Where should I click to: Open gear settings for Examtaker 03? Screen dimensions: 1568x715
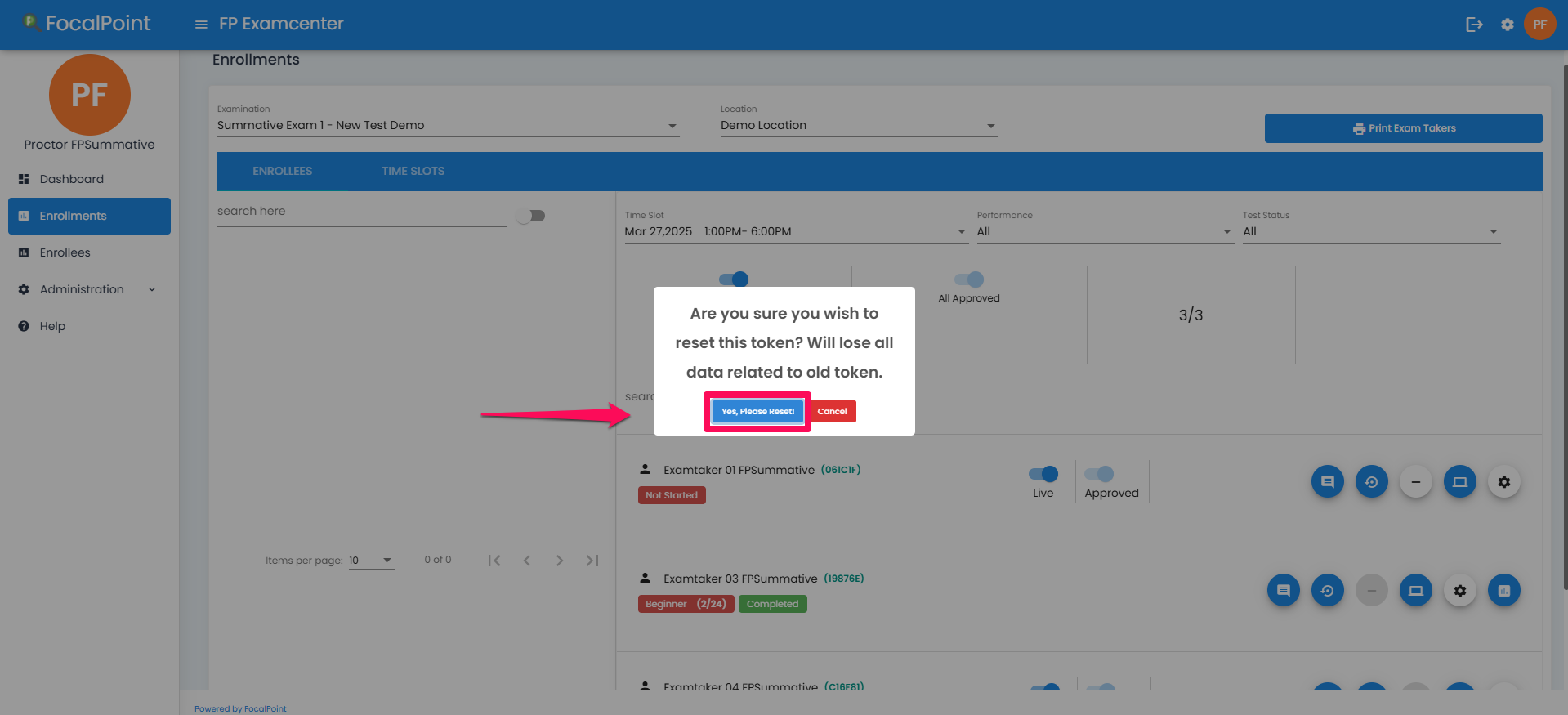point(1459,591)
